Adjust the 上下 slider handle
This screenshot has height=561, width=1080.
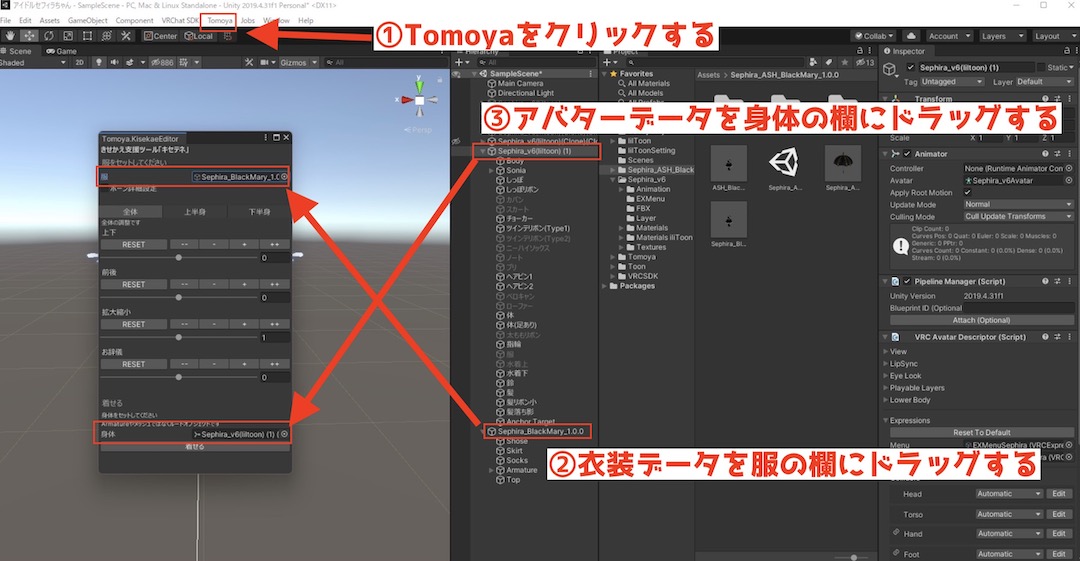click(x=178, y=258)
